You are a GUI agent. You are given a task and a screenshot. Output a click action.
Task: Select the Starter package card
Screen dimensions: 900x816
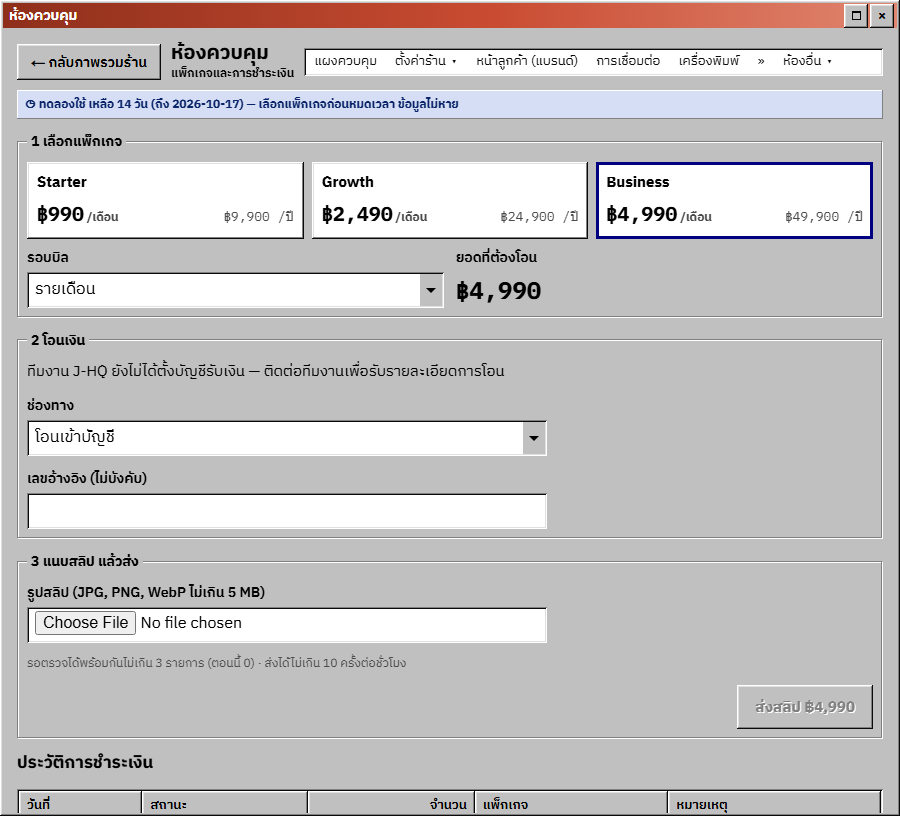(x=165, y=200)
